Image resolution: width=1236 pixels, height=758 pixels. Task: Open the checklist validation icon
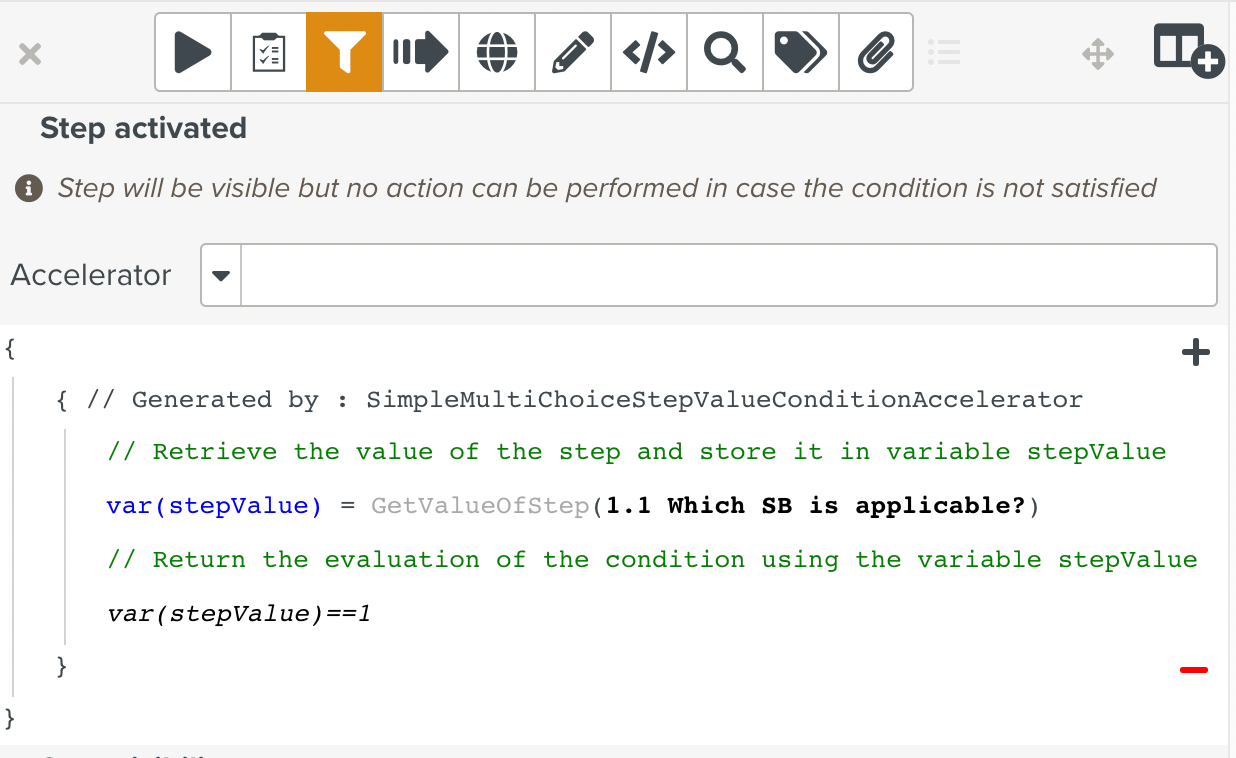268,51
